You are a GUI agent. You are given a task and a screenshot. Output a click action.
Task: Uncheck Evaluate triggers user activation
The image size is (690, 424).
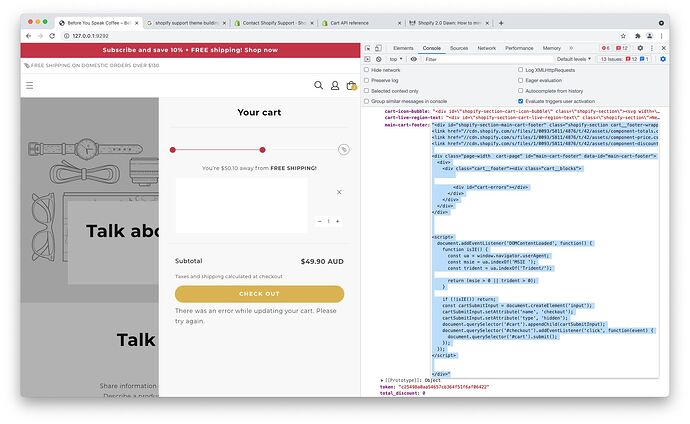click(x=521, y=101)
